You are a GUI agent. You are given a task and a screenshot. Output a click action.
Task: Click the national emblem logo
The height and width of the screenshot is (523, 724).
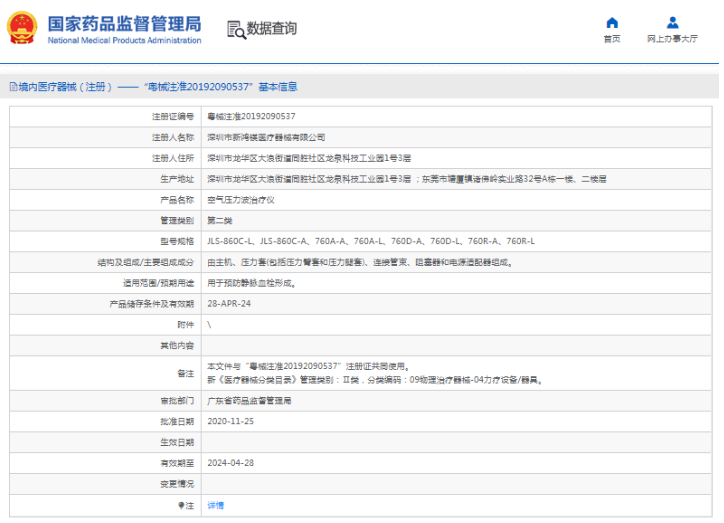[22, 28]
